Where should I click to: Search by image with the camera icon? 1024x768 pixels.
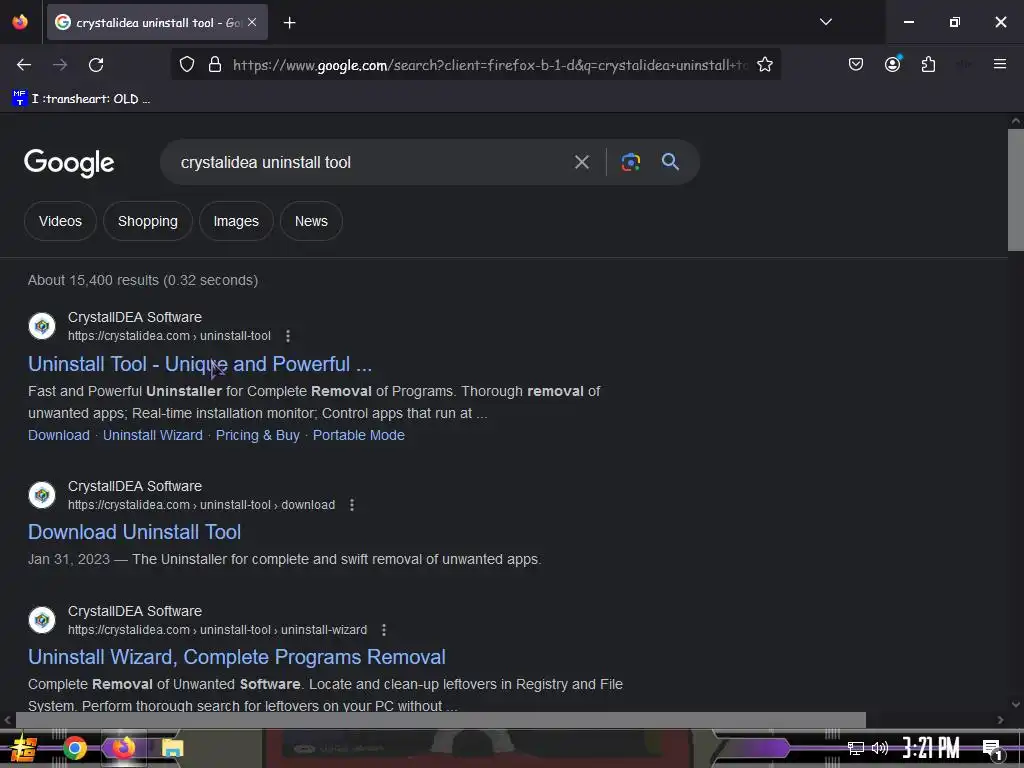[x=630, y=162]
